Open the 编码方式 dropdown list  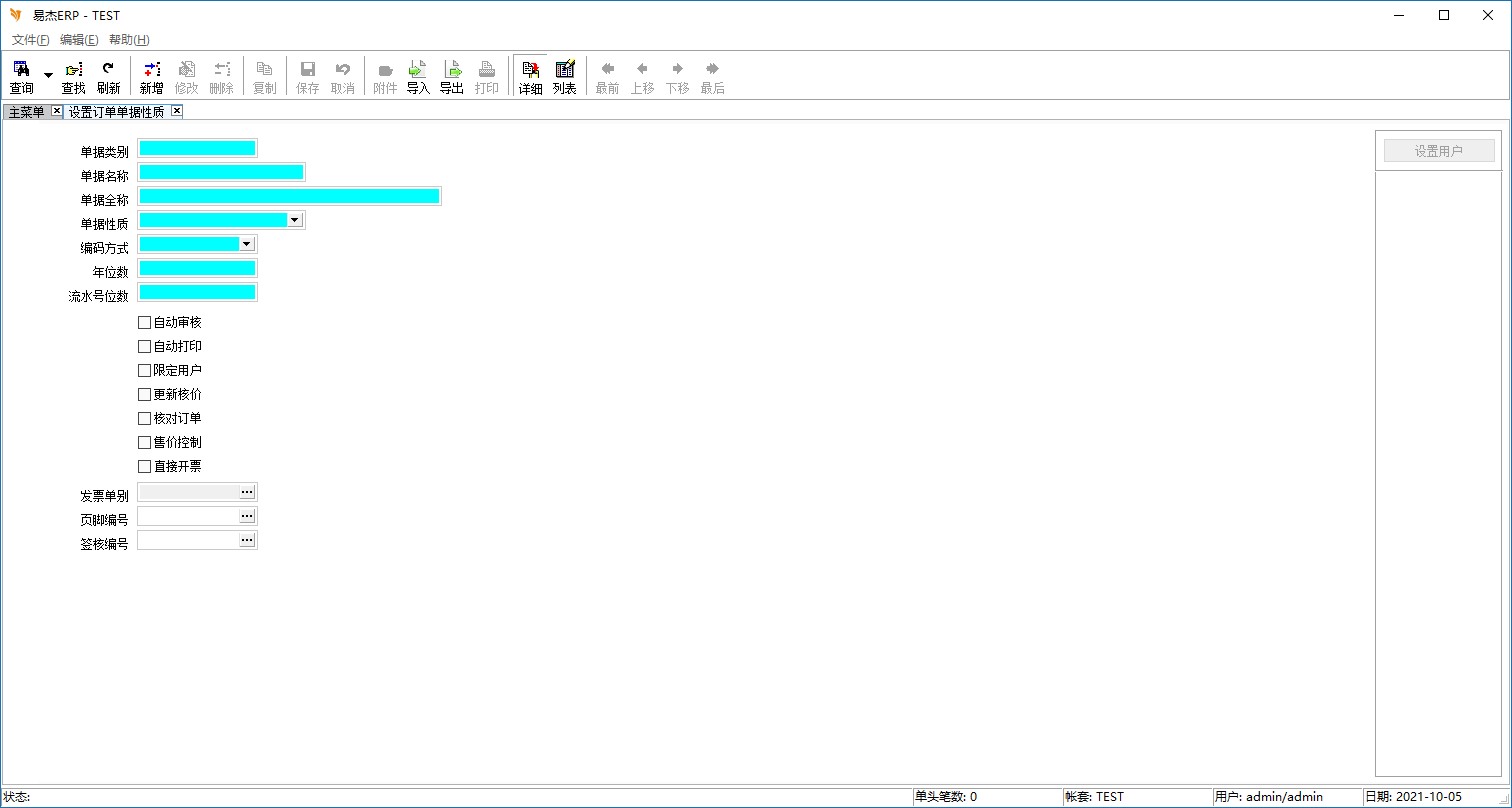pyautogui.click(x=247, y=244)
